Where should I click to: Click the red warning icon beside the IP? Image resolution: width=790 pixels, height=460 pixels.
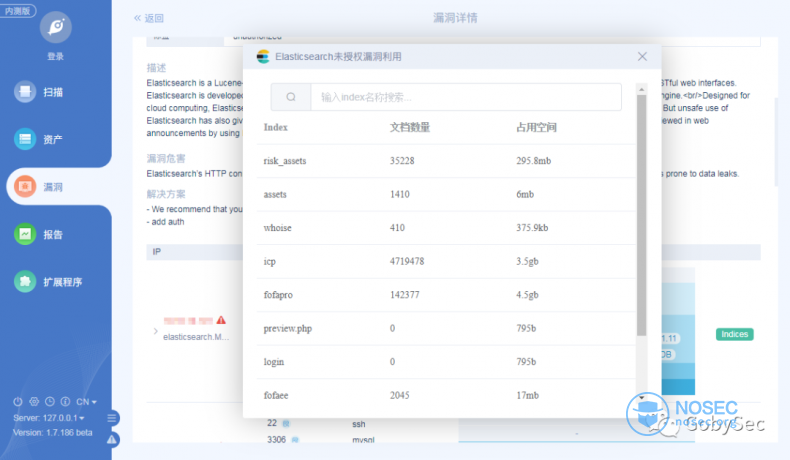pyautogui.click(x=221, y=320)
